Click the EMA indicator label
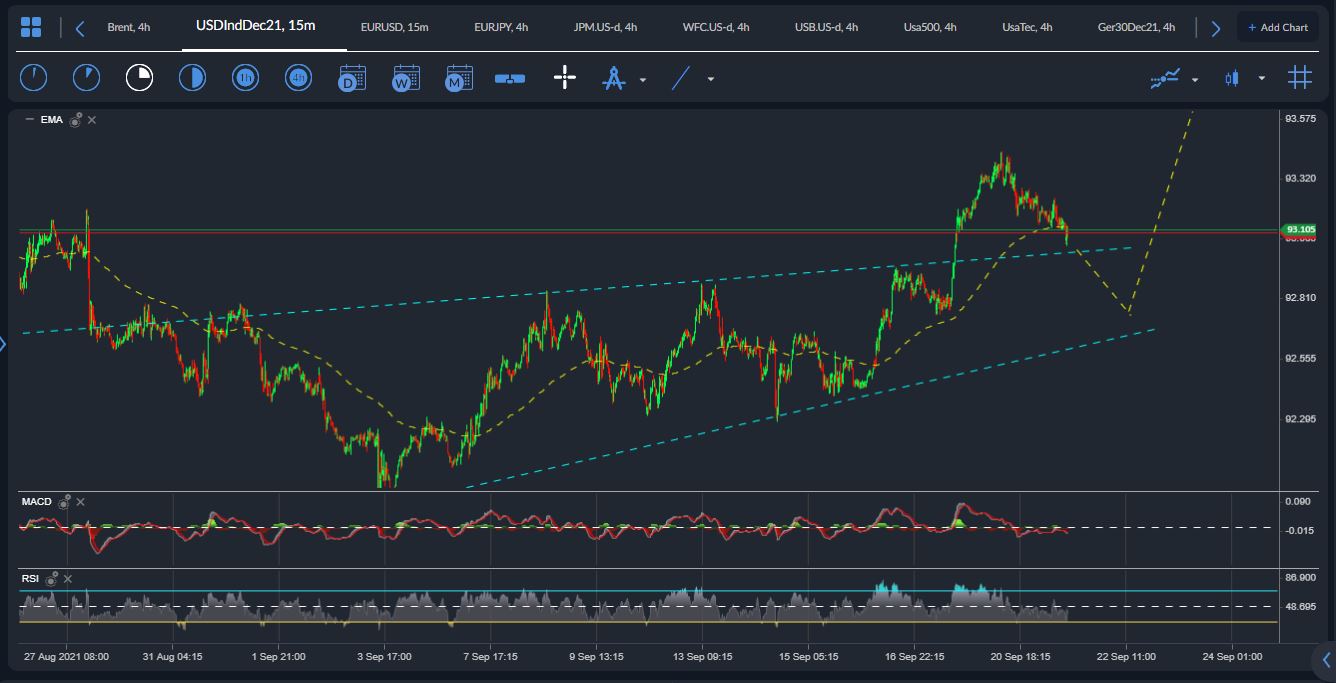The image size is (1336, 683). (52, 120)
